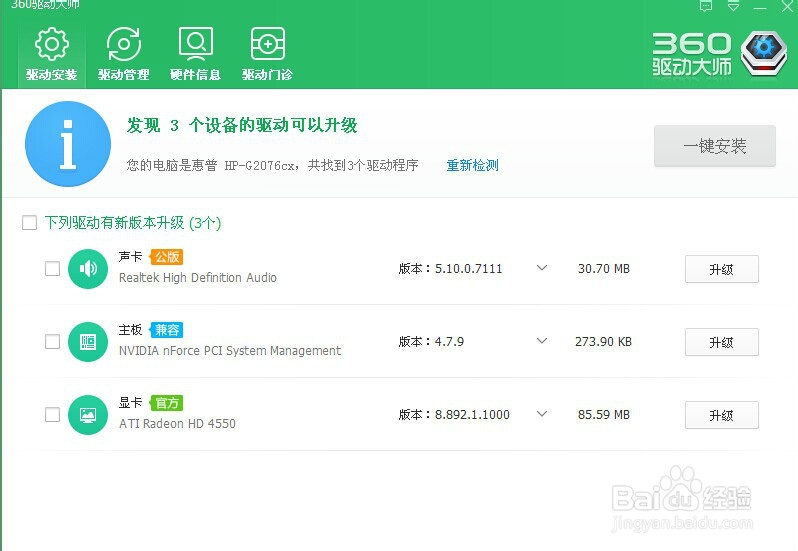The height and width of the screenshot is (551, 798).
Task: Click the 显卡 display icon
Action: tap(88, 415)
